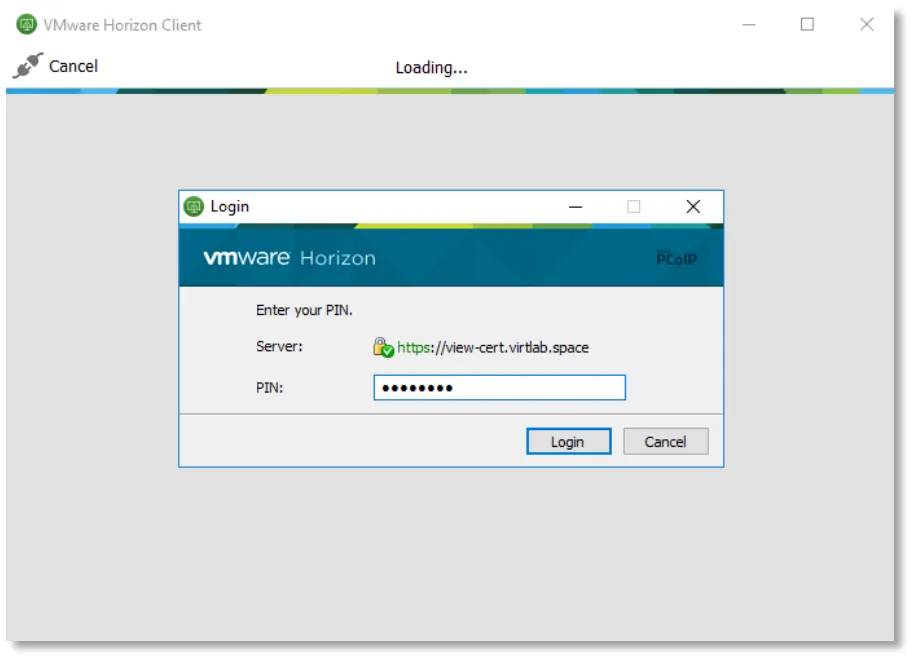Cancel loading via the toolbar Cancel label
This screenshot has width=913, height=660.
point(73,66)
